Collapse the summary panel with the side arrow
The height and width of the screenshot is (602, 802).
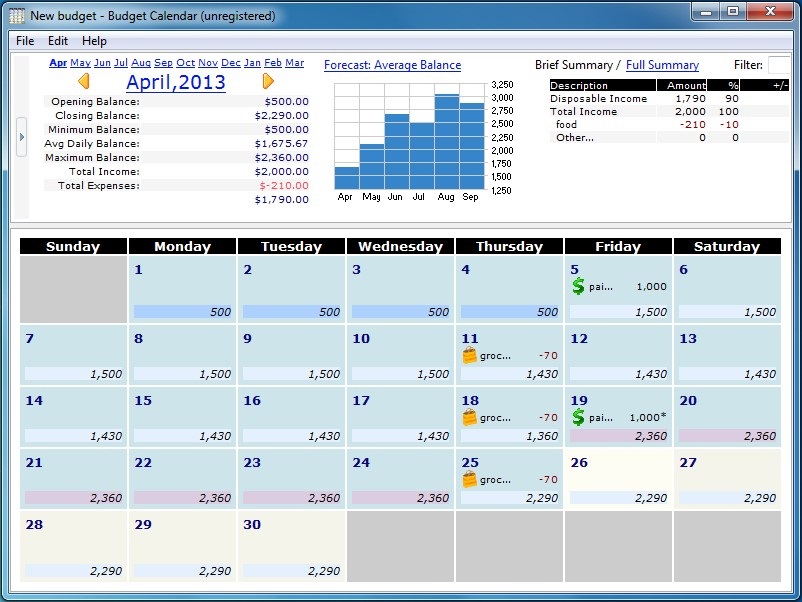point(20,138)
